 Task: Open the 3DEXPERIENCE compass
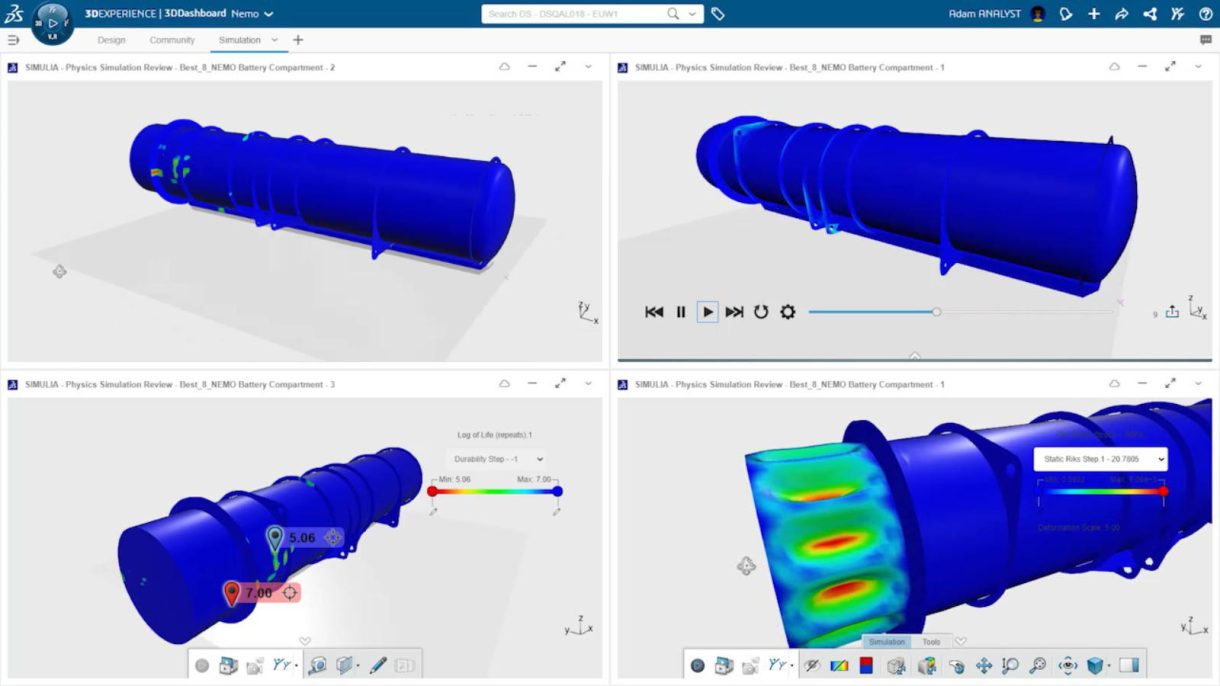[52, 22]
